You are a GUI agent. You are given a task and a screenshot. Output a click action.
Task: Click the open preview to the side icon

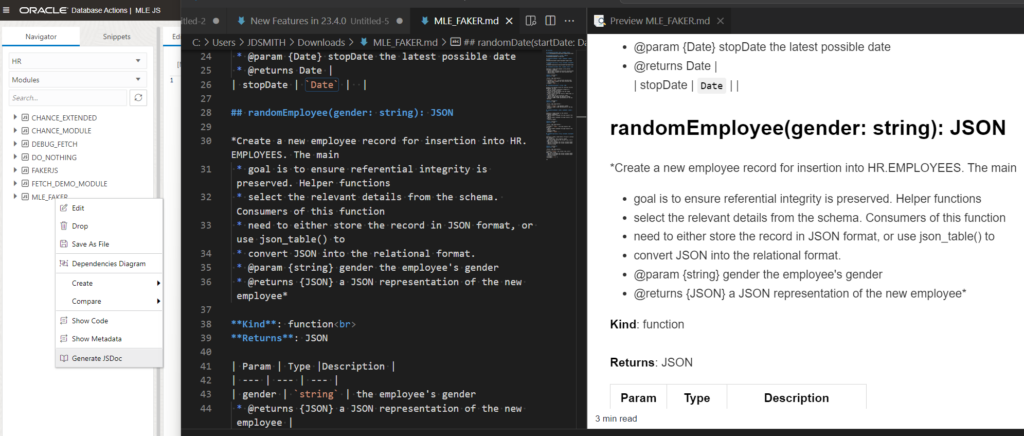(x=532, y=21)
